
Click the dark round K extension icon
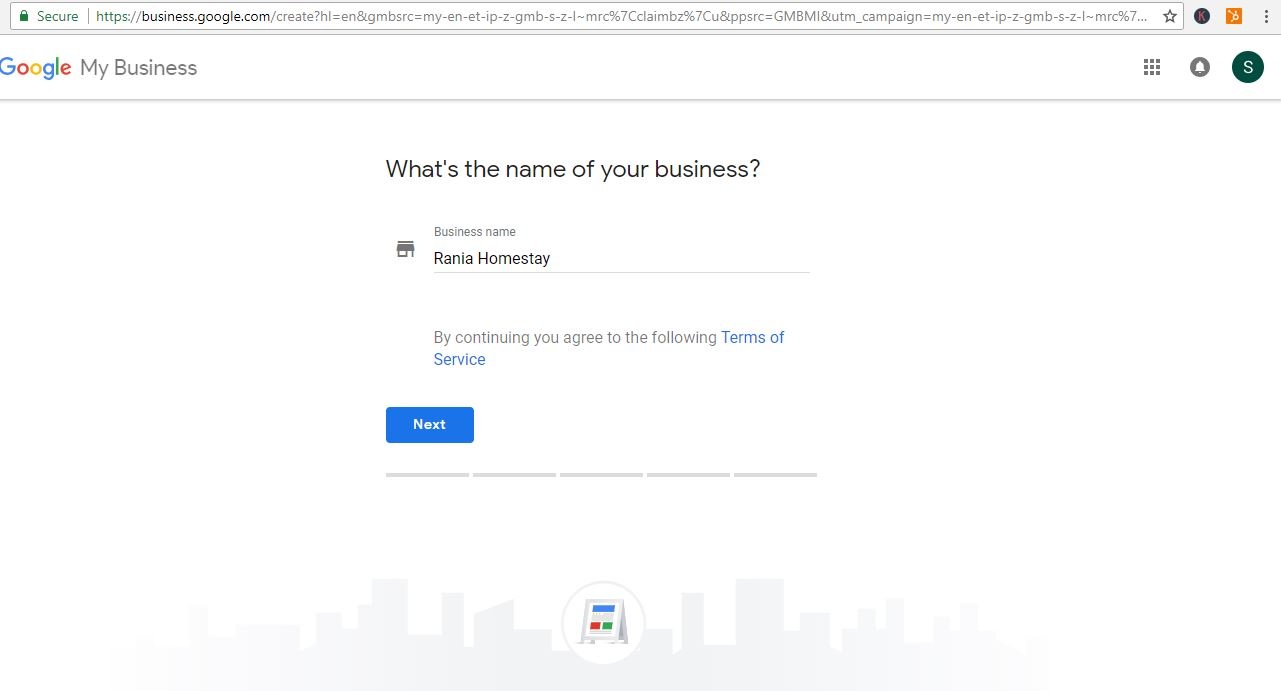click(x=1202, y=16)
